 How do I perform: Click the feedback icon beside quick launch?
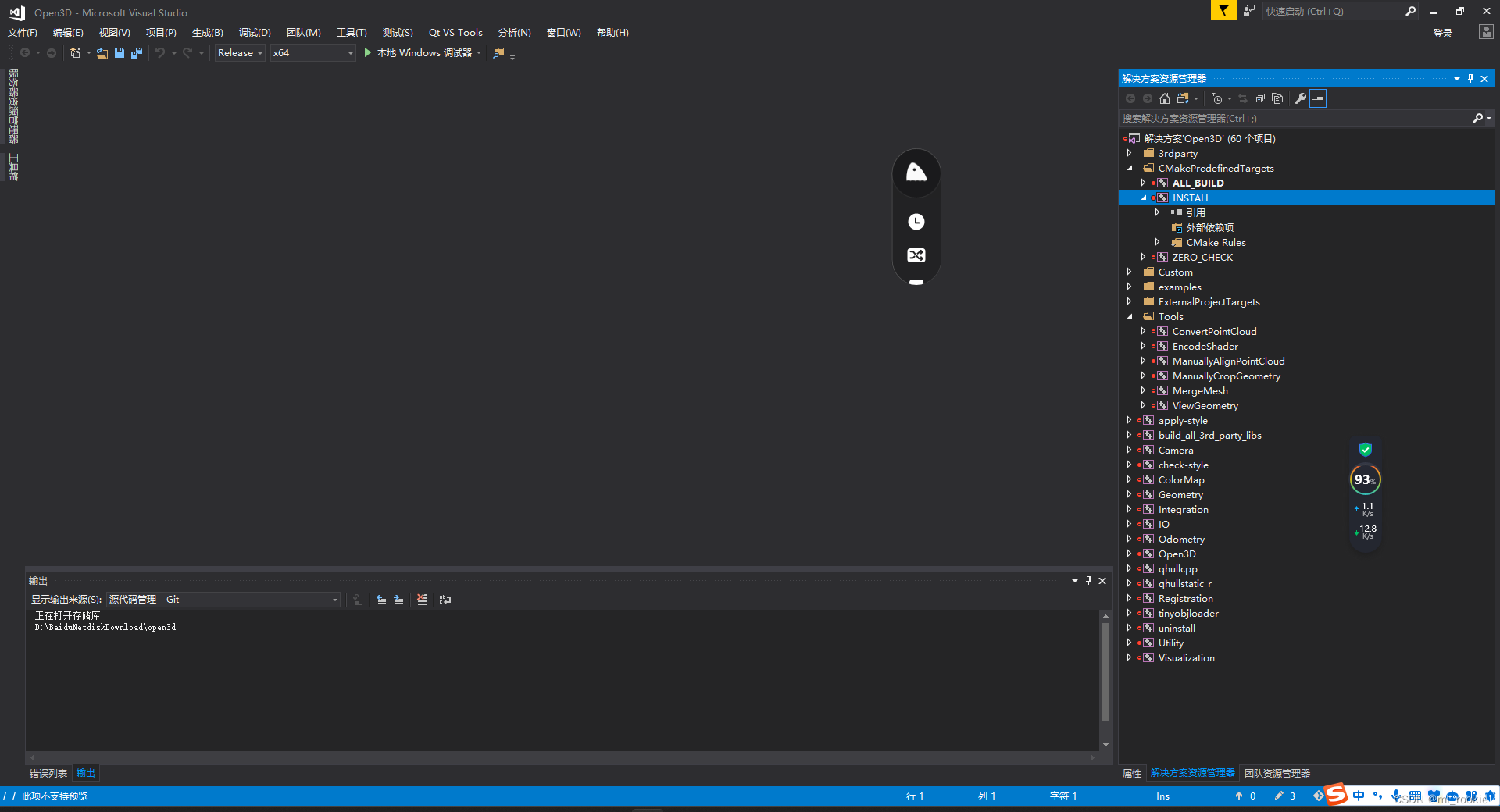pyautogui.click(x=1249, y=11)
